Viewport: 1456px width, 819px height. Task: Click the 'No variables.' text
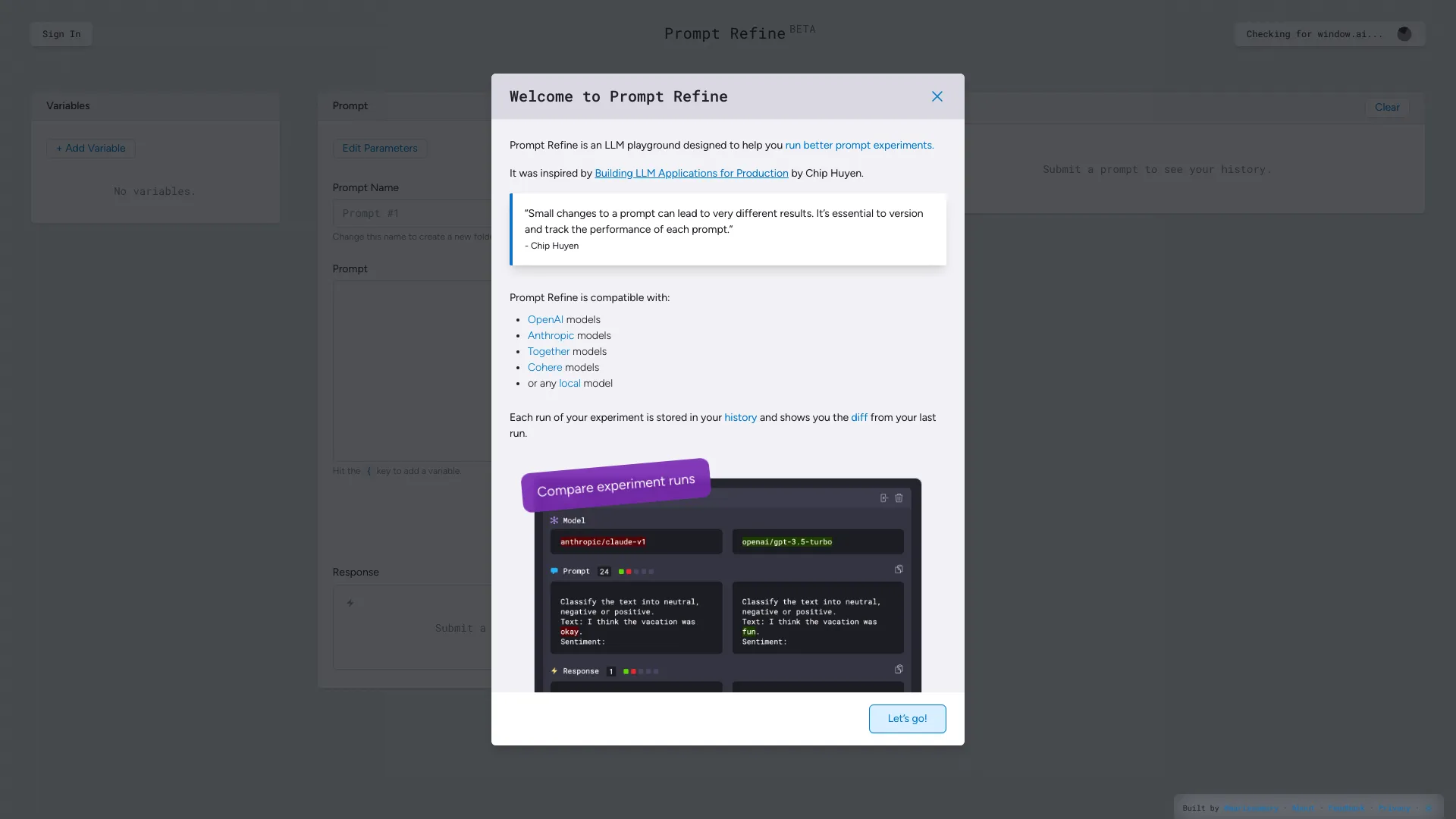coord(155,191)
